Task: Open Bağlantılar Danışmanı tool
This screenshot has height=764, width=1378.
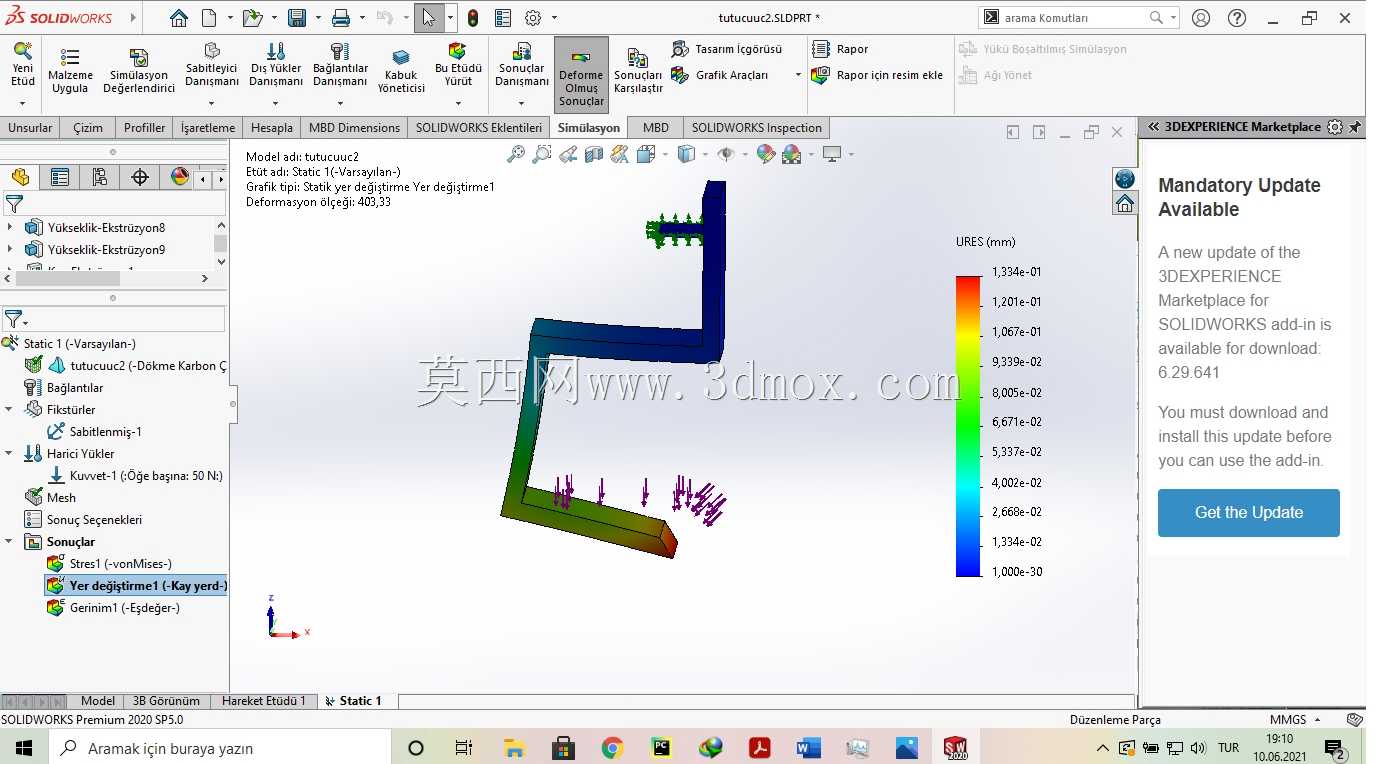Action: point(340,66)
